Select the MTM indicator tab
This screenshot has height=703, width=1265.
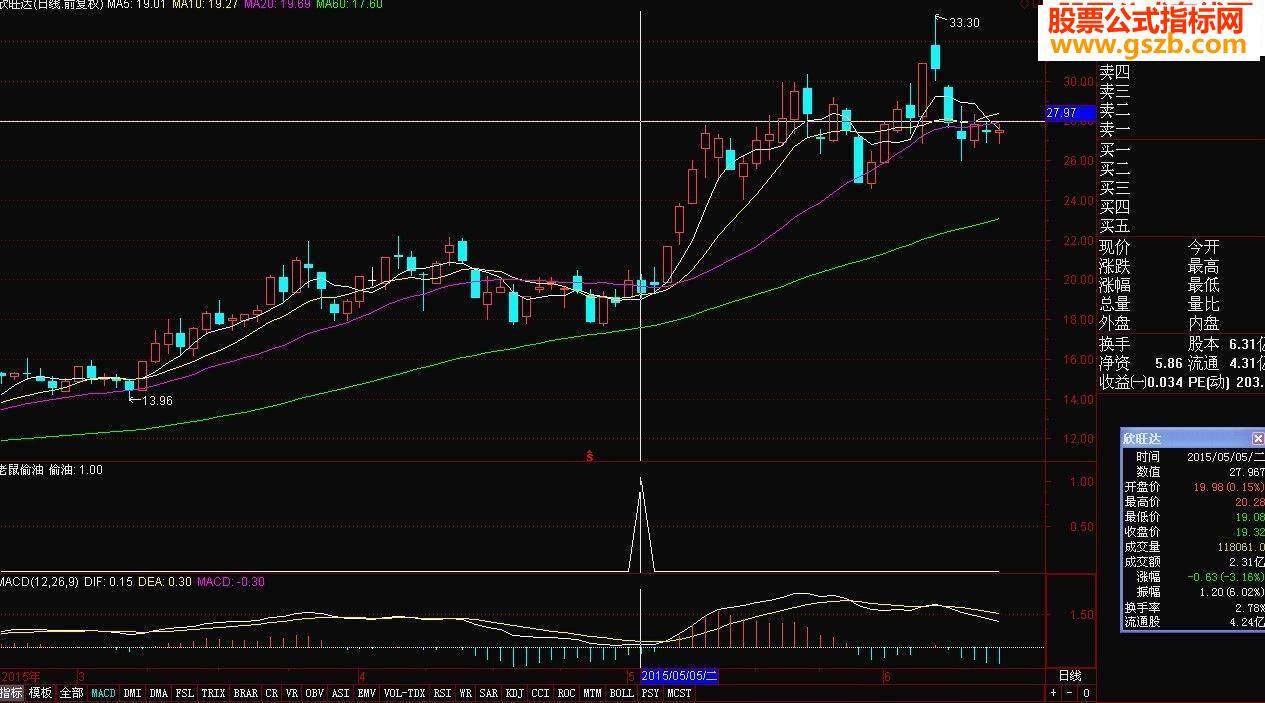593,693
